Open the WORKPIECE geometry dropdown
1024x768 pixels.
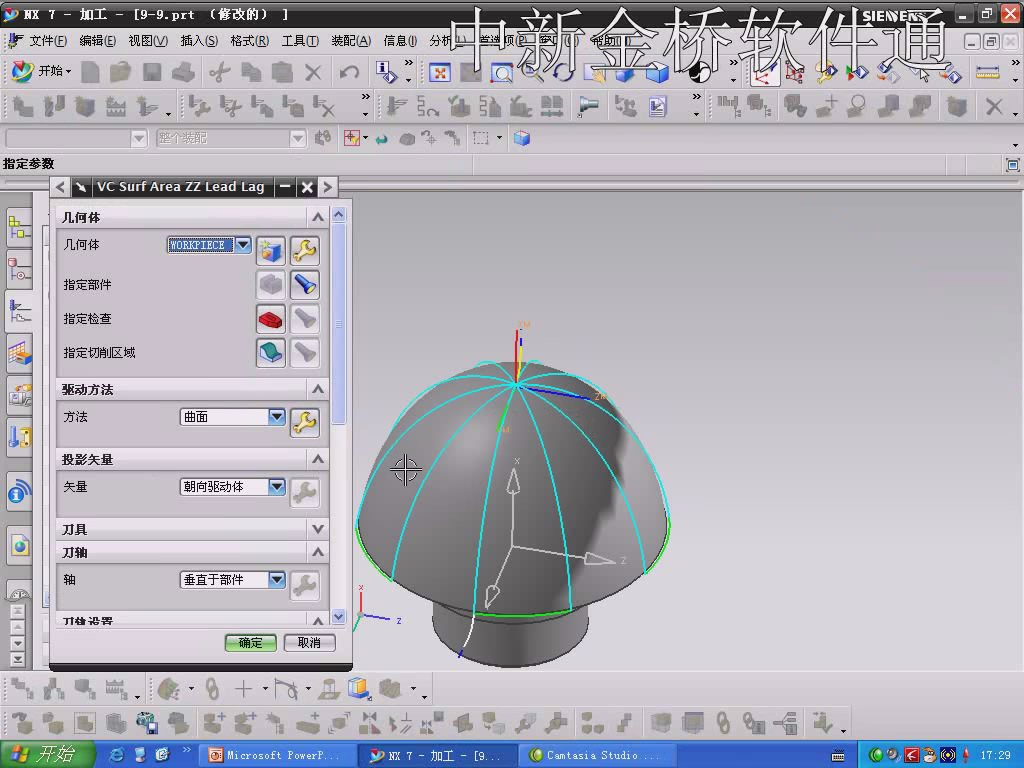(243, 245)
